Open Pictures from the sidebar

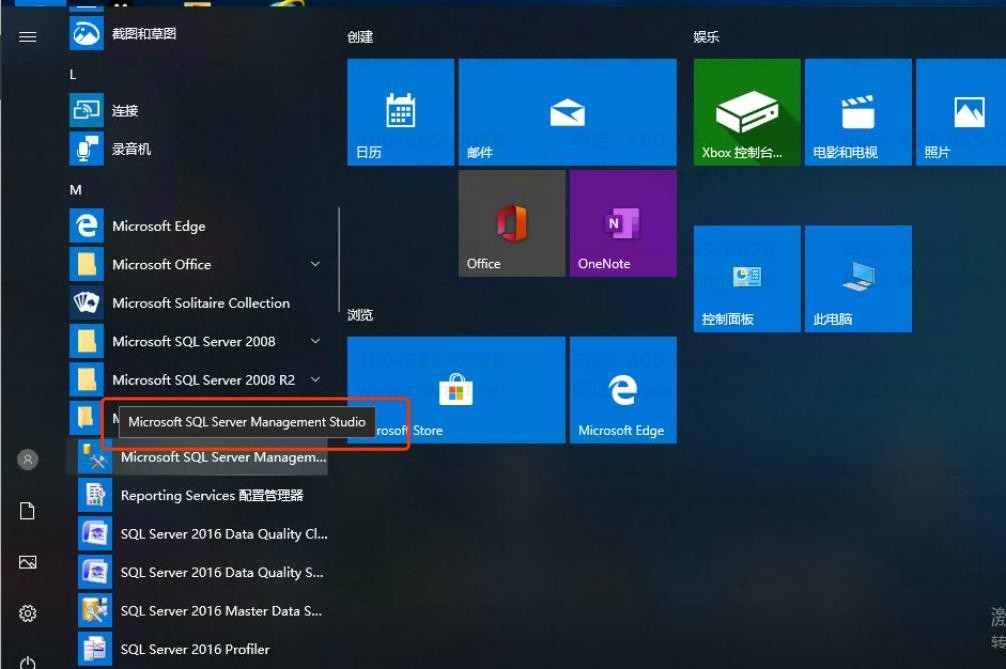coord(28,562)
